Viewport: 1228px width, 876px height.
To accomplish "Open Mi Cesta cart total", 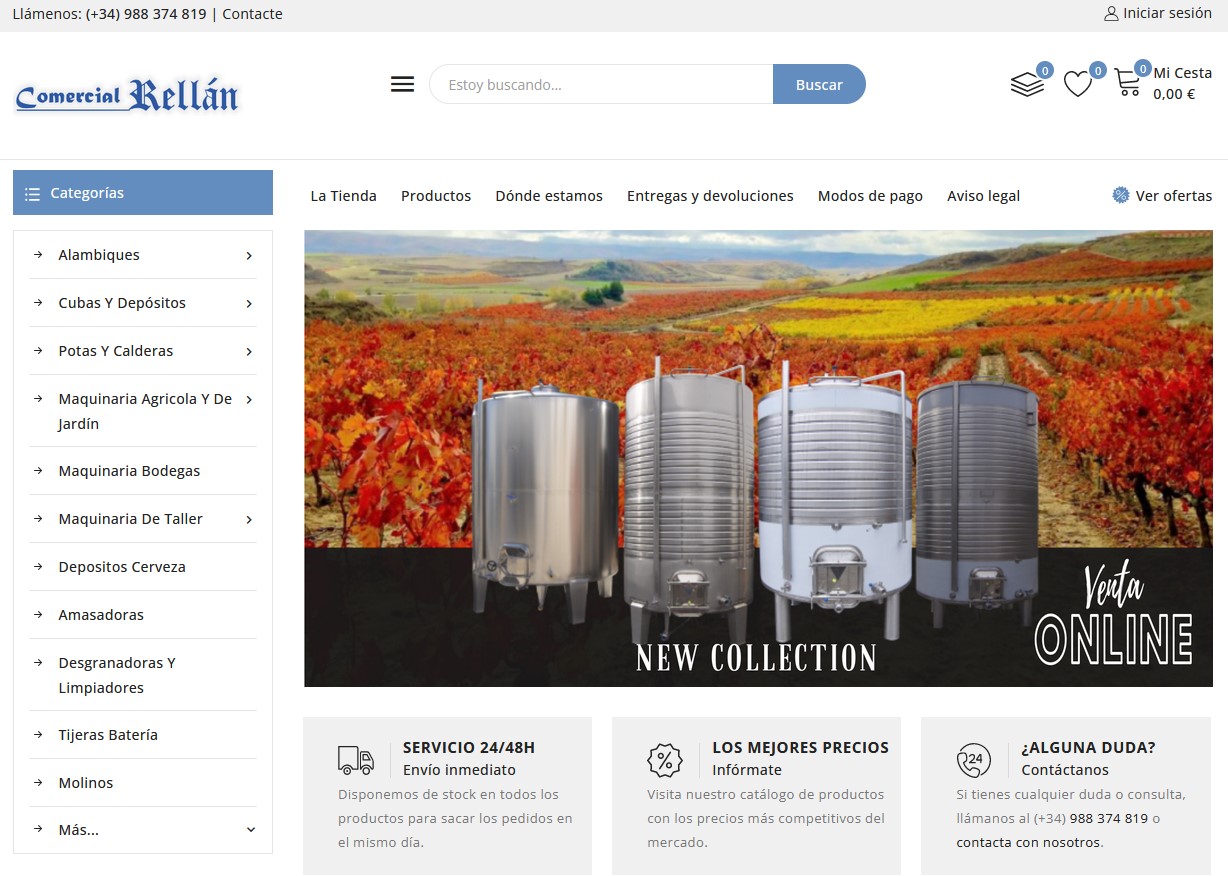I will click(x=1182, y=84).
